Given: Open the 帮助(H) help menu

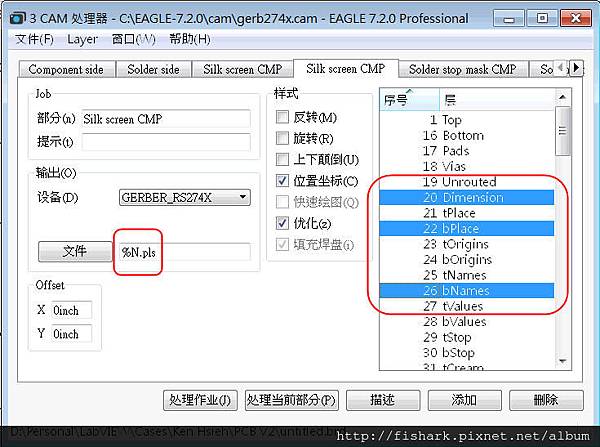Looking at the screenshot, I should click(x=190, y=39).
